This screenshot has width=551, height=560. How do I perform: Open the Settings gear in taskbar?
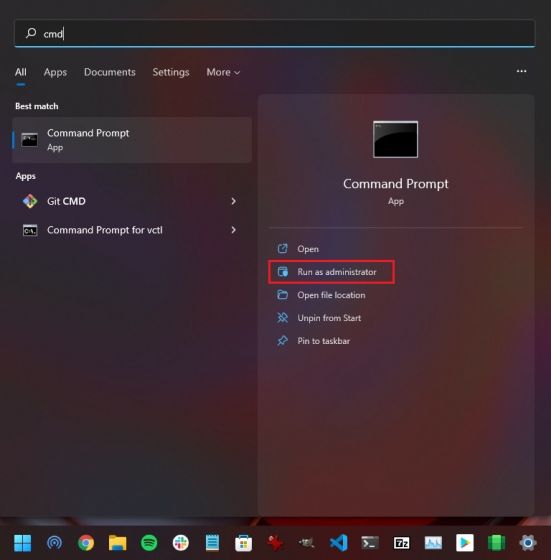click(x=528, y=543)
